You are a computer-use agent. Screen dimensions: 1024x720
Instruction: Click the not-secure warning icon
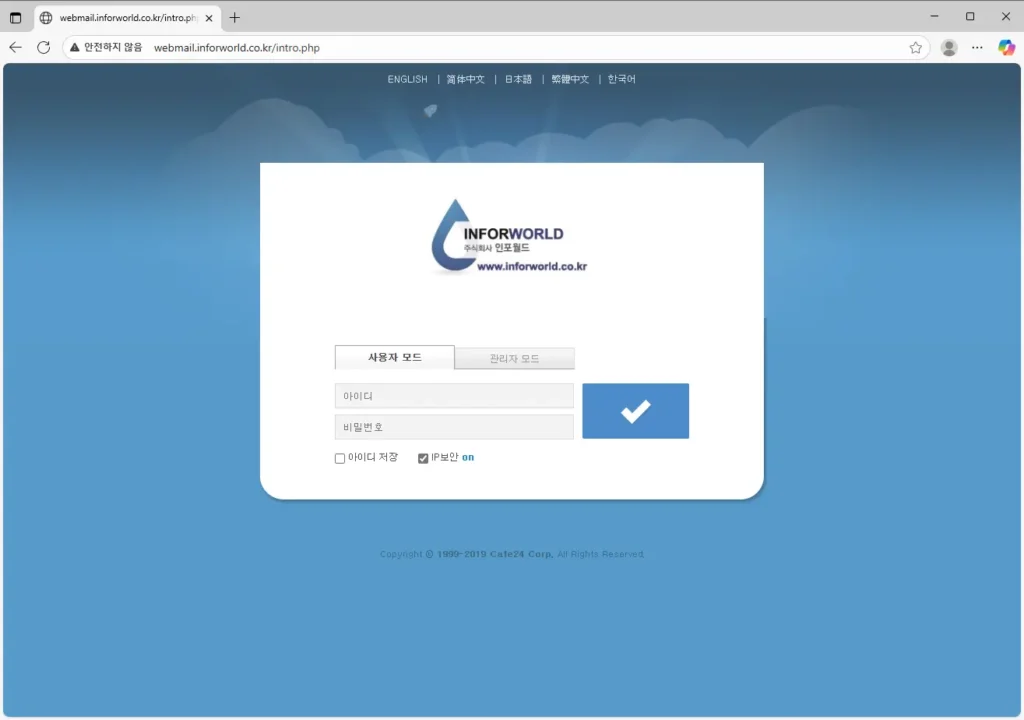(x=74, y=47)
